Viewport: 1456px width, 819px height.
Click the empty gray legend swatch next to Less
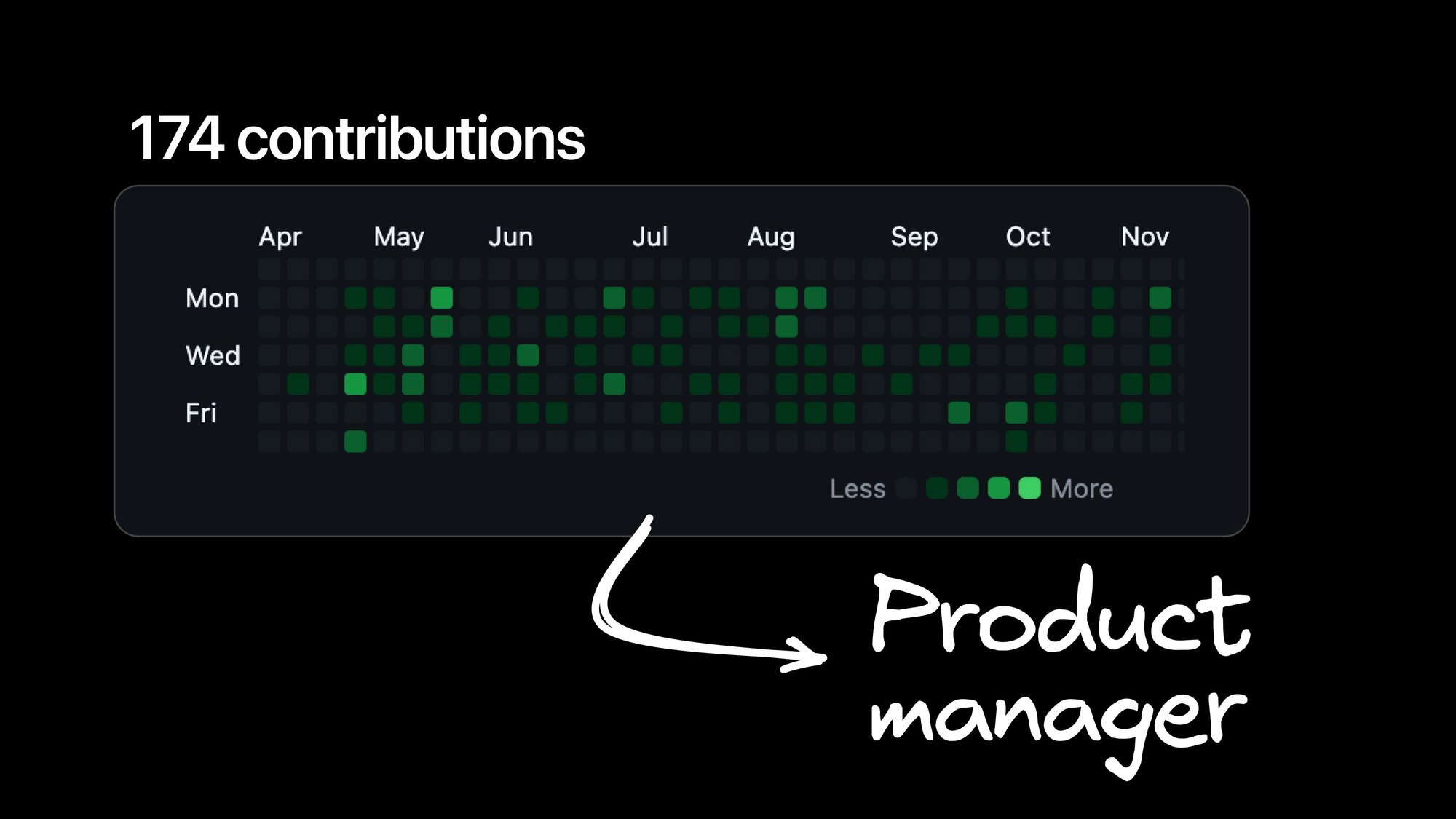(906, 488)
